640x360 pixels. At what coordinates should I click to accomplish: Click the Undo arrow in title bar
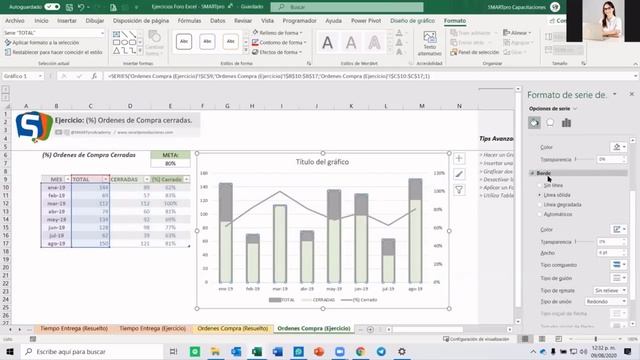pyautogui.click(x=81, y=7)
